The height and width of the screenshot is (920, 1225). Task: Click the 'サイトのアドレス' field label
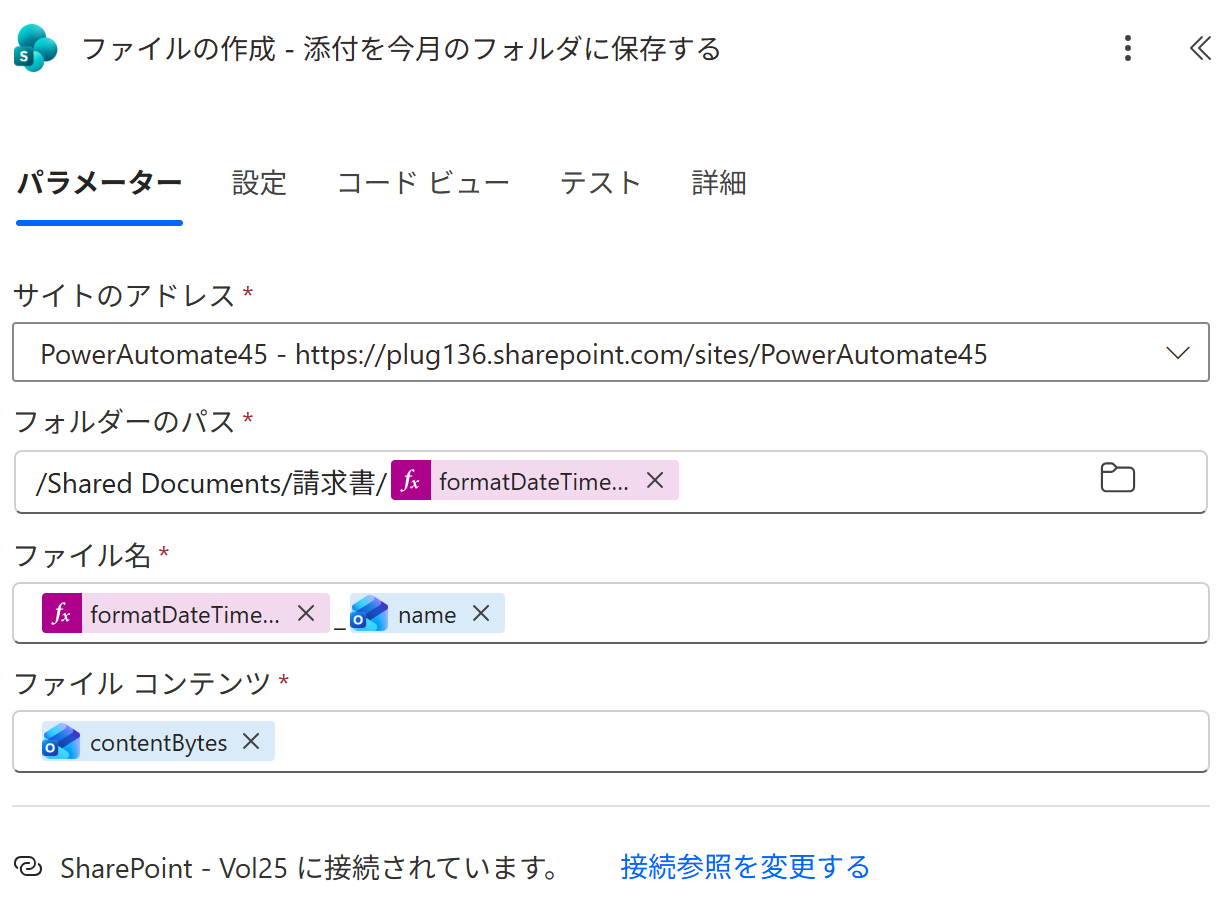pyautogui.click(x=124, y=295)
